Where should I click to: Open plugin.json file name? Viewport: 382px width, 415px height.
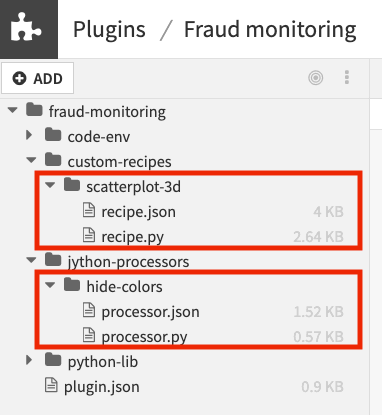tap(102, 387)
